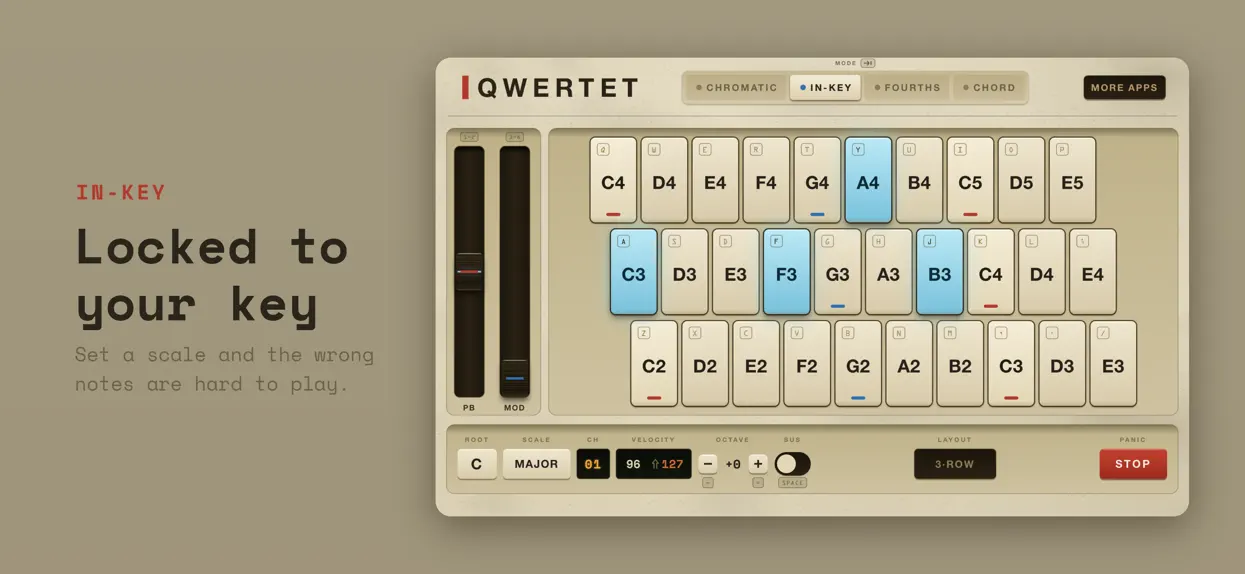
Task: Click the red Stop panic button
Action: click(x=1133, y=464)
